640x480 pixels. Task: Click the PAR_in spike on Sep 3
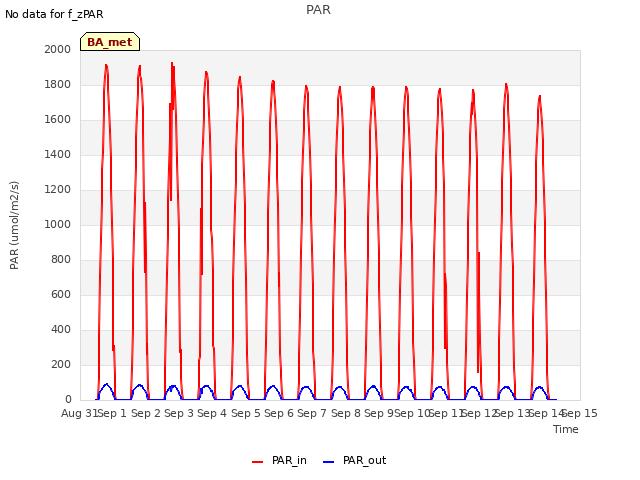(x=172, y=63)
